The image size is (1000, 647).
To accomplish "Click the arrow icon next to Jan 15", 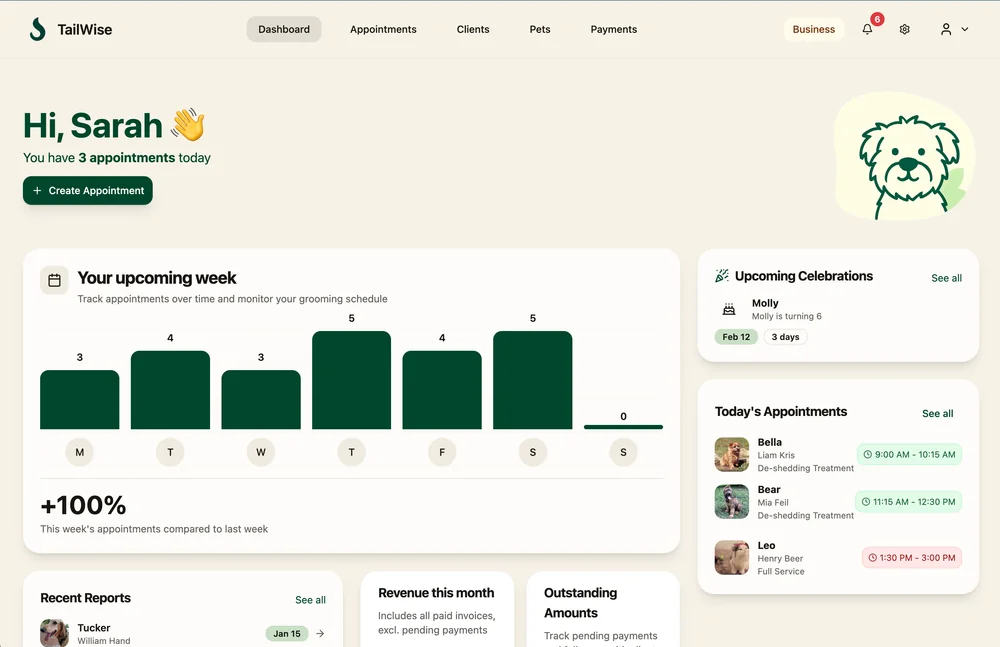I will [x=320, y=633].
